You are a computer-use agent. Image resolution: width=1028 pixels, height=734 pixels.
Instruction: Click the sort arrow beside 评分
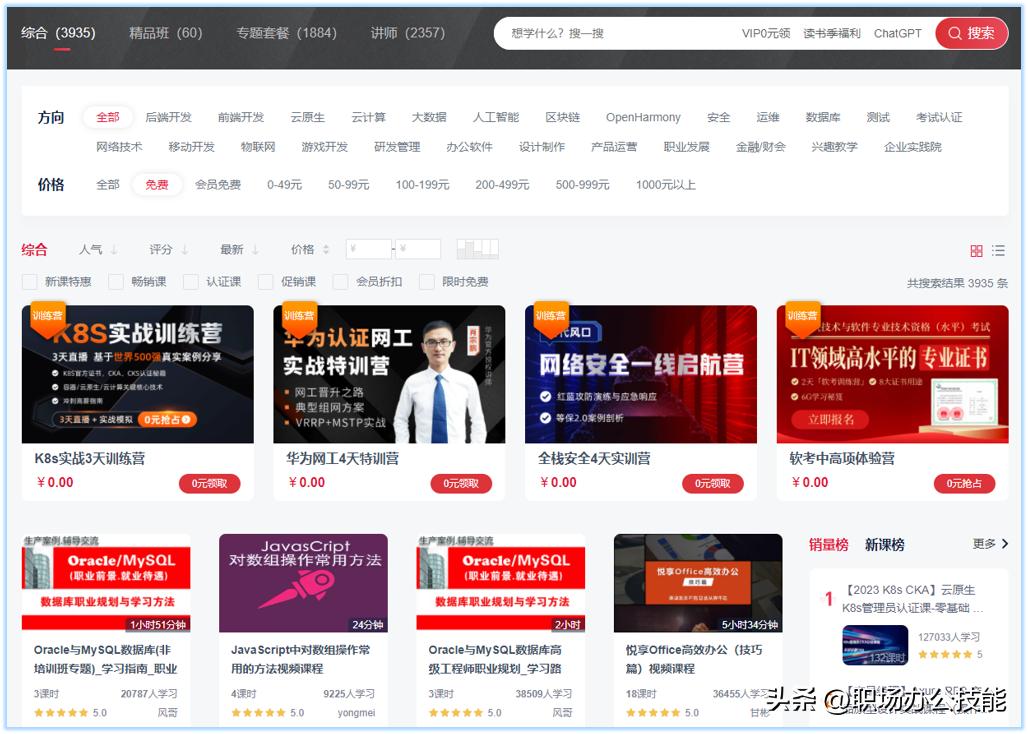point(185,250)
